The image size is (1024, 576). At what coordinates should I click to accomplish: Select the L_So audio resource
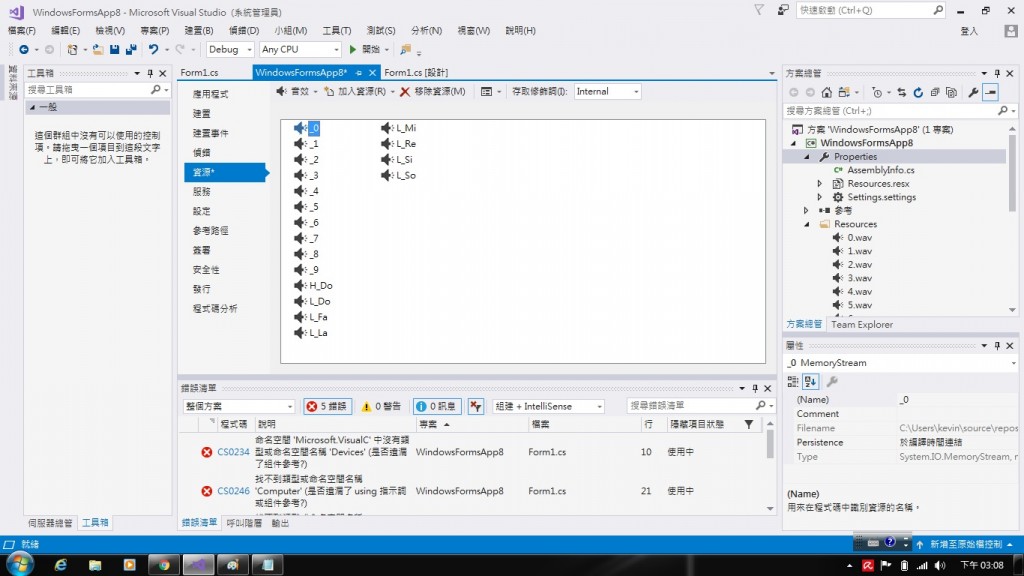pos(398,175)
